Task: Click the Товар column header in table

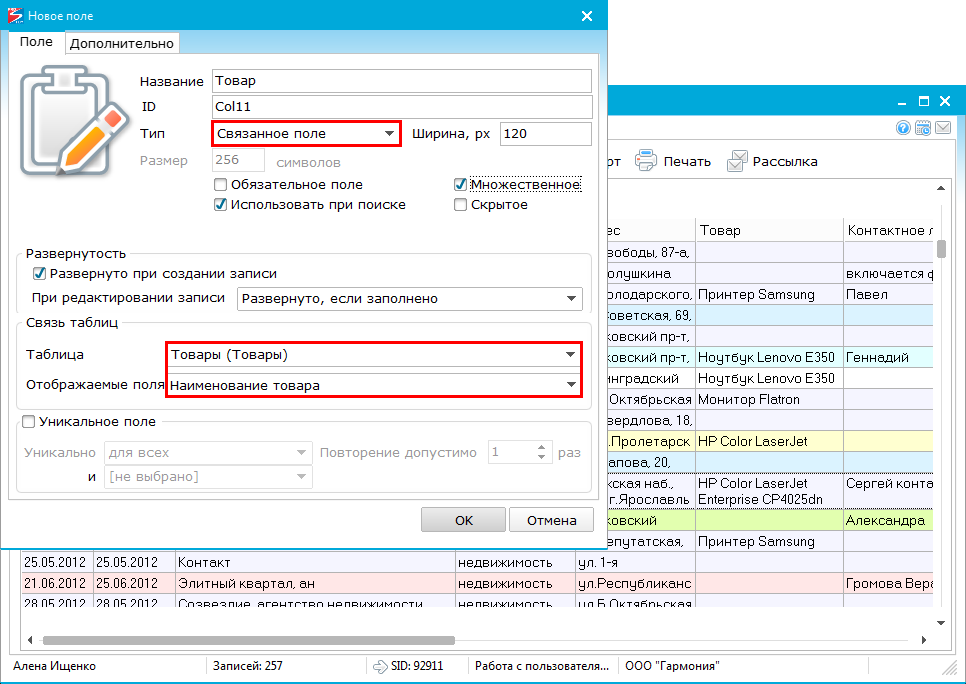Action: pos(769,230)
